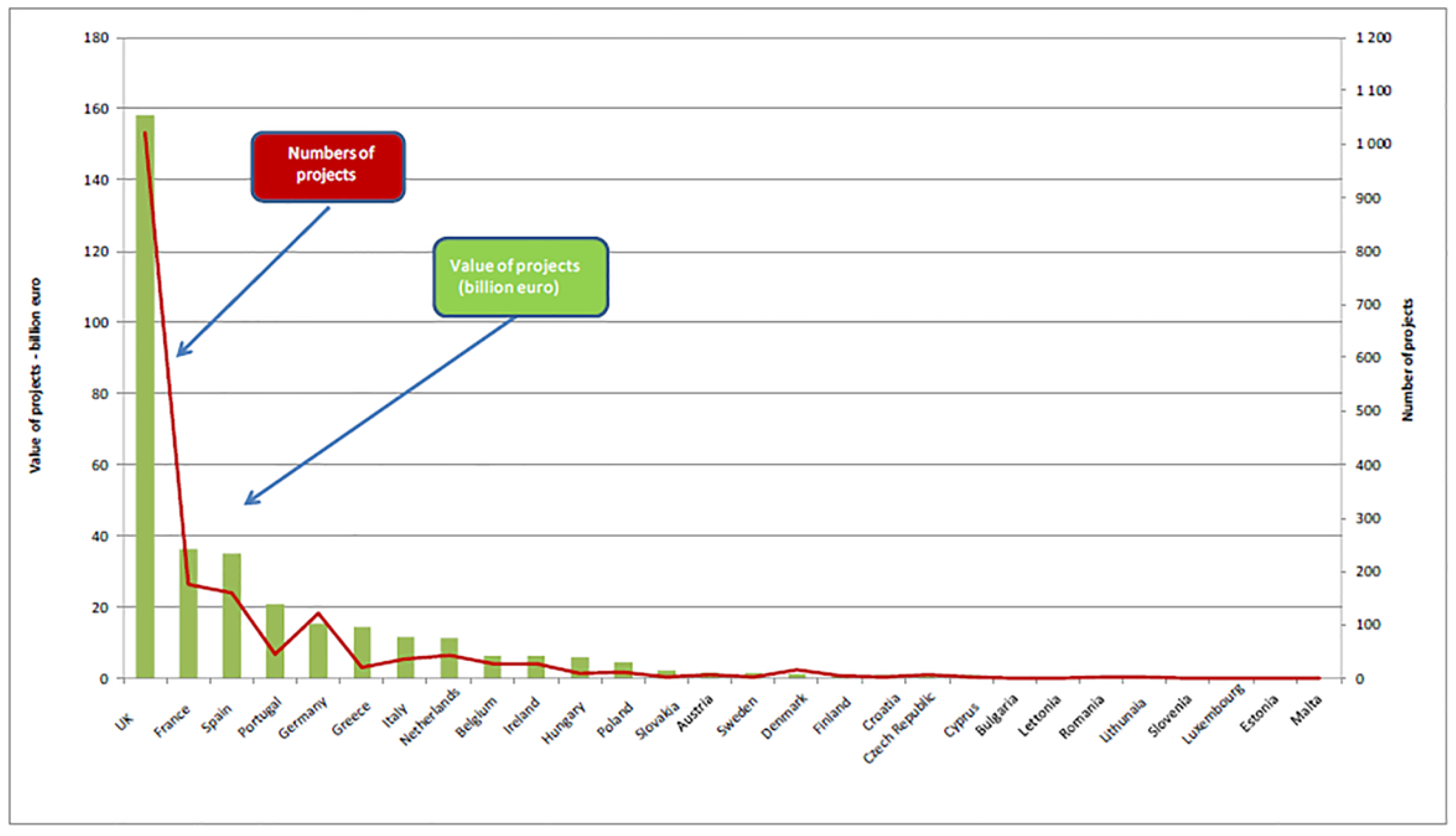Click the 'Greece' x-axis label
Viewport: 1456px width, 836px height.
[x=351, y=718]
